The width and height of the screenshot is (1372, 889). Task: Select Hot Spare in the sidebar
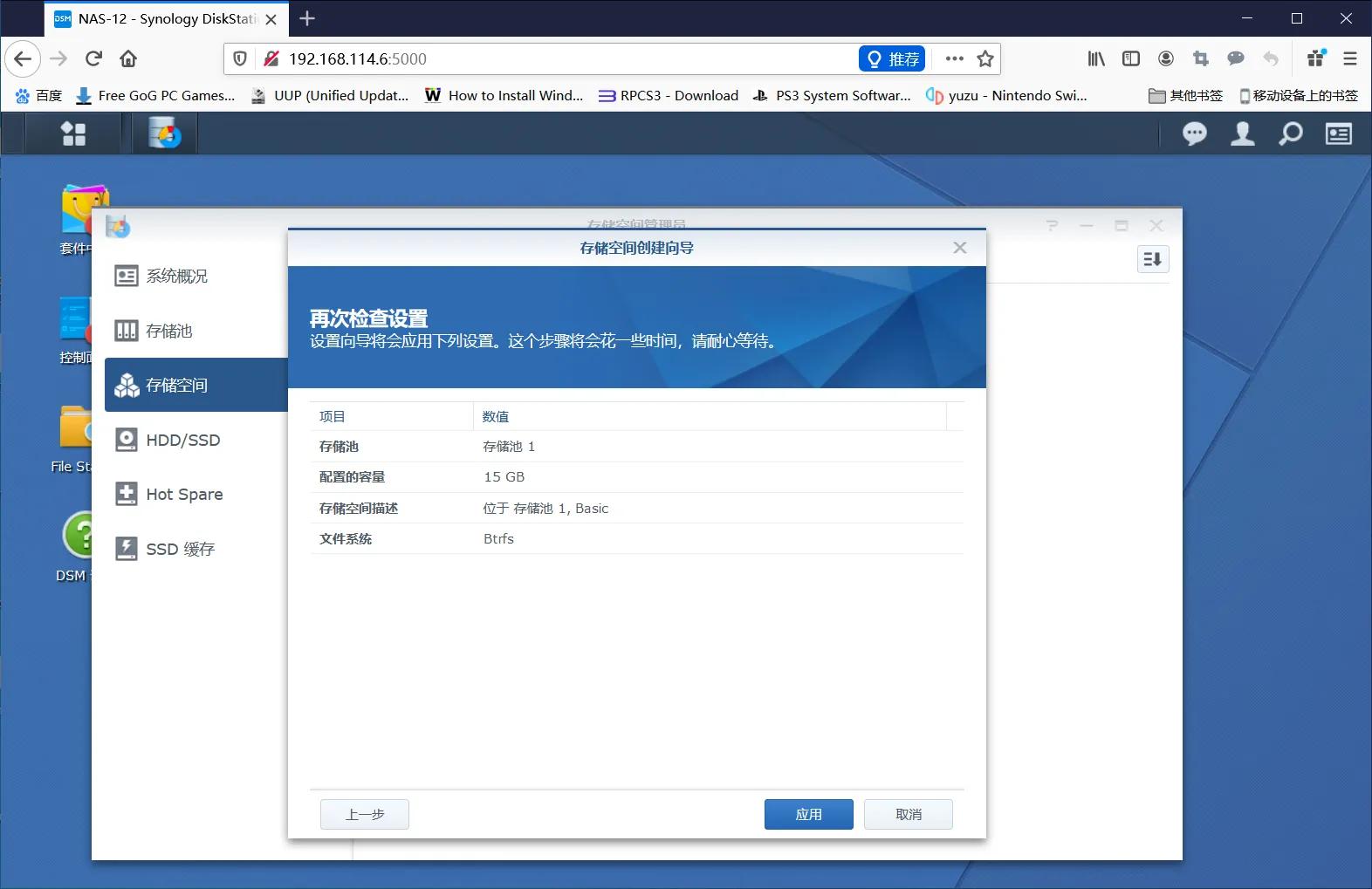point(196,494)
